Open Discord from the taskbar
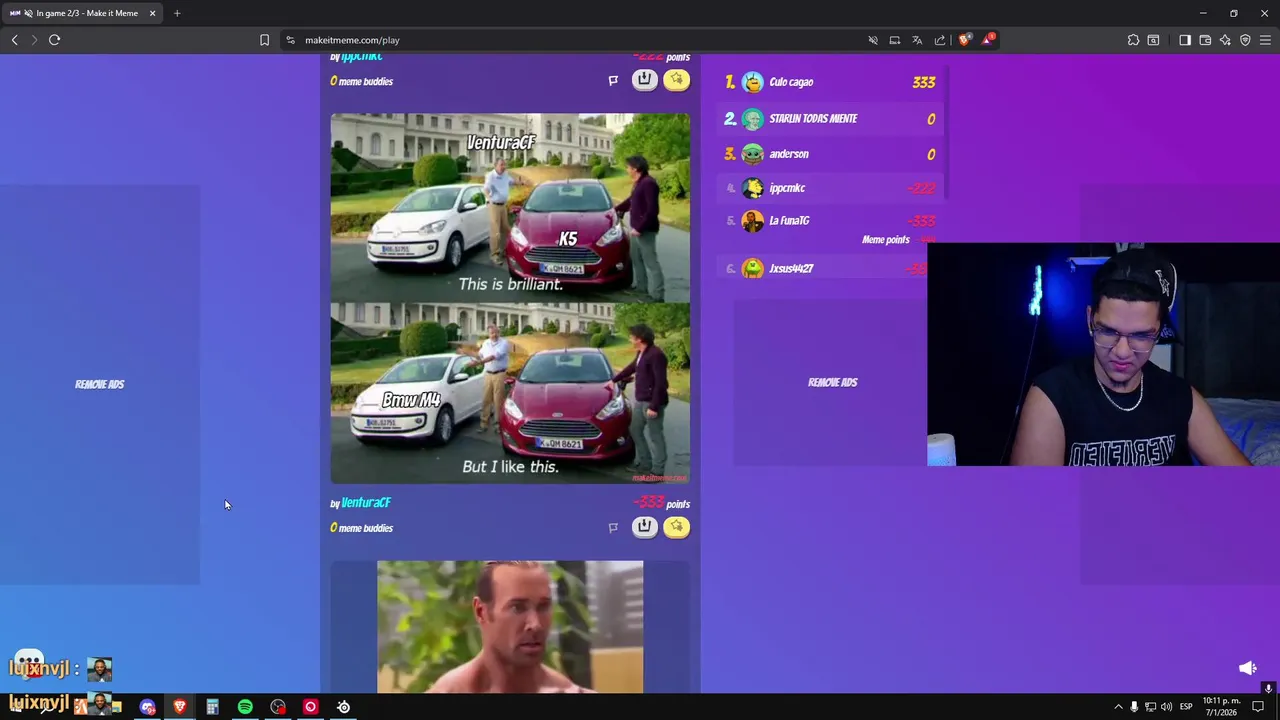Screen dimensions: 1280x720 click(x=148, y=707)
